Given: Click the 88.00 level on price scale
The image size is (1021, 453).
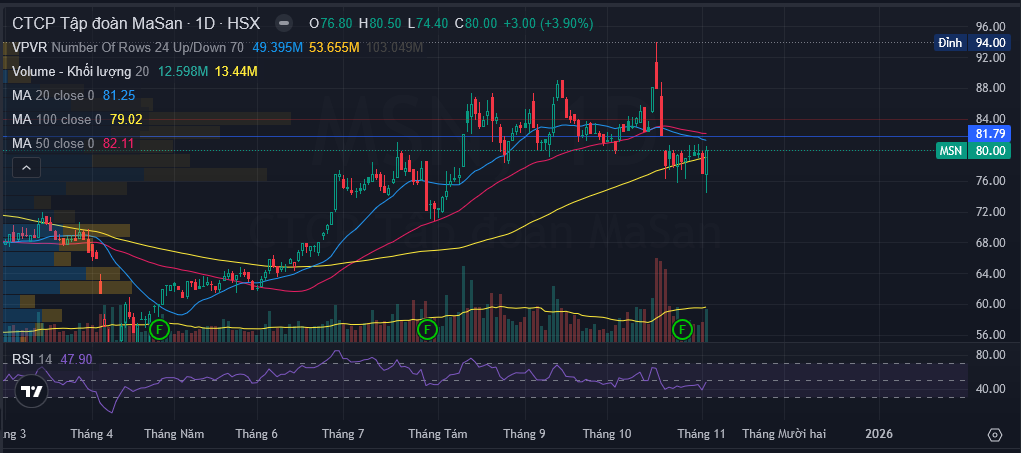Looking at the screenshot, I should (989, 88).
